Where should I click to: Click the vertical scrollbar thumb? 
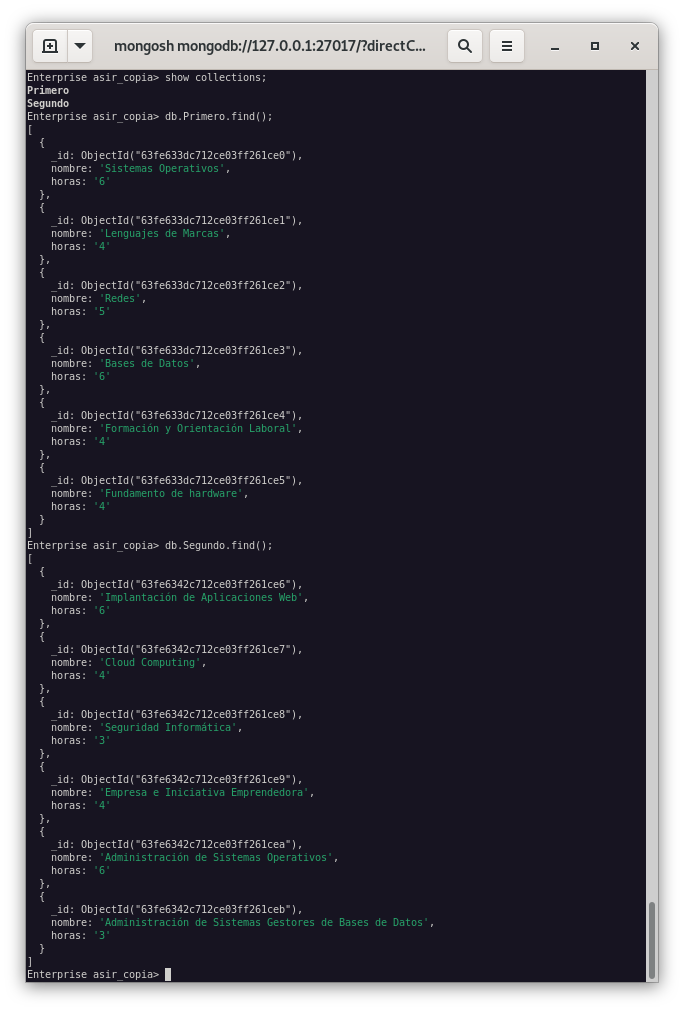pos(652,938)
